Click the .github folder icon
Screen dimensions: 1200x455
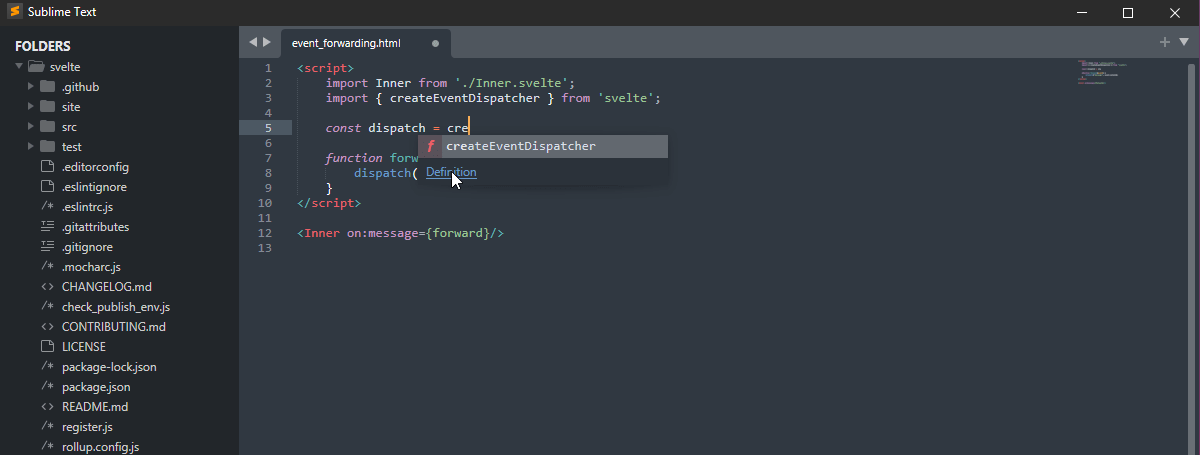tap(47, 86)
